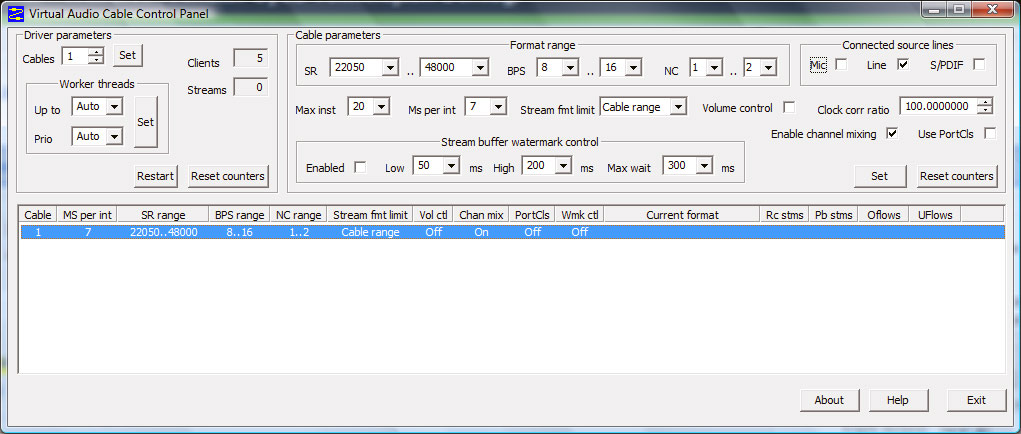Click the Cables number input field
Viewport: 1021px width, 434px height.
tap(75, 57)
